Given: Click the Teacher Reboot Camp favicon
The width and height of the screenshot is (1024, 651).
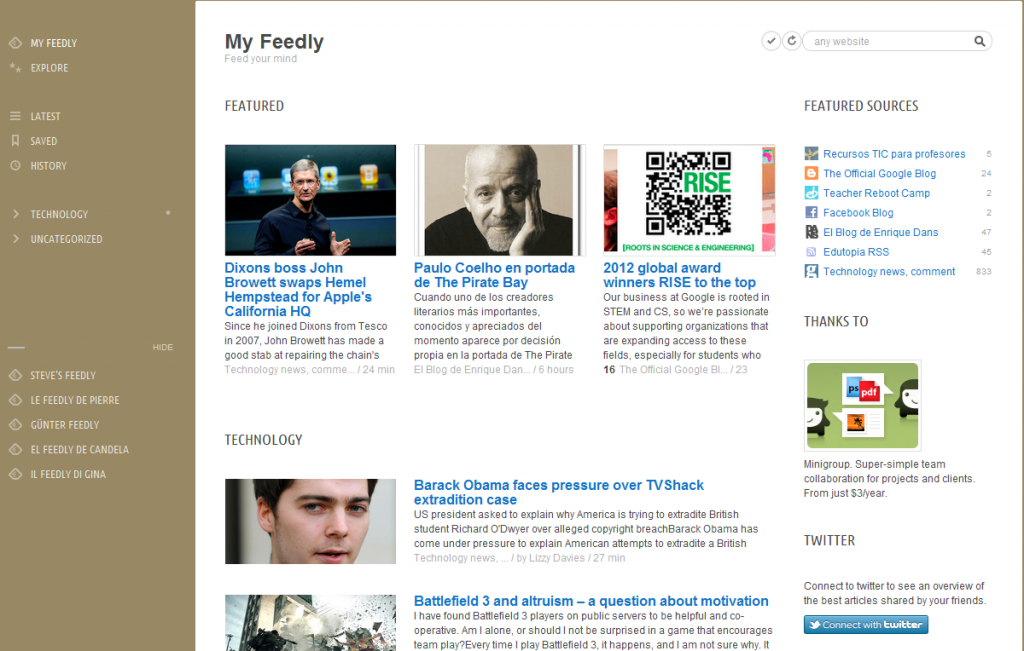Looking at the screenshot, I should coord(811,193).
